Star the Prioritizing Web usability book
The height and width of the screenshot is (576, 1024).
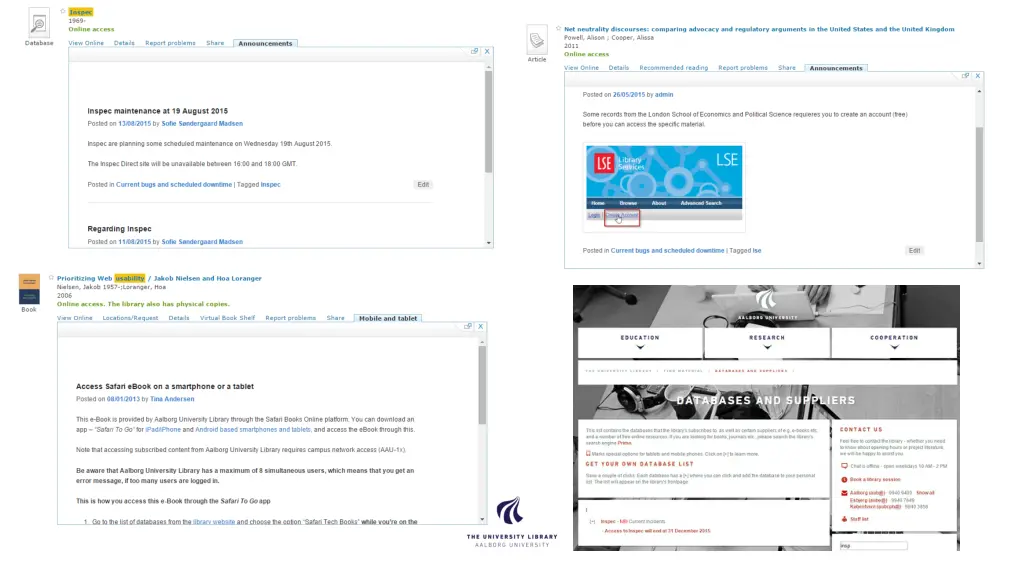point(51,277)
